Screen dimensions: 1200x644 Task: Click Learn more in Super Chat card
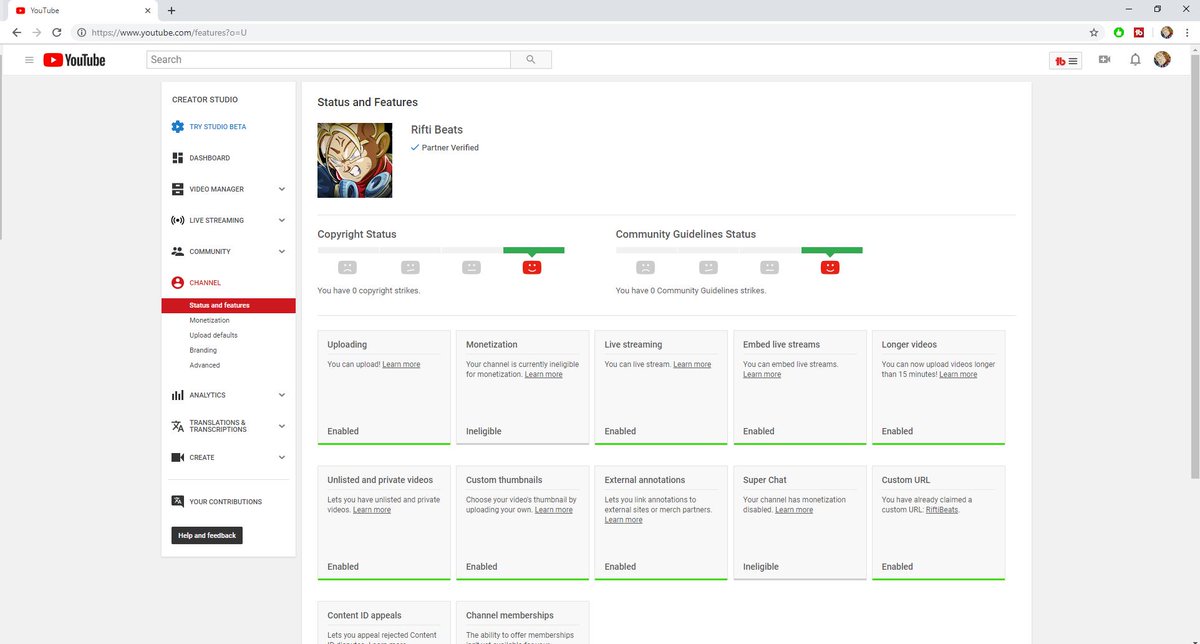click(x=794, y=510)
